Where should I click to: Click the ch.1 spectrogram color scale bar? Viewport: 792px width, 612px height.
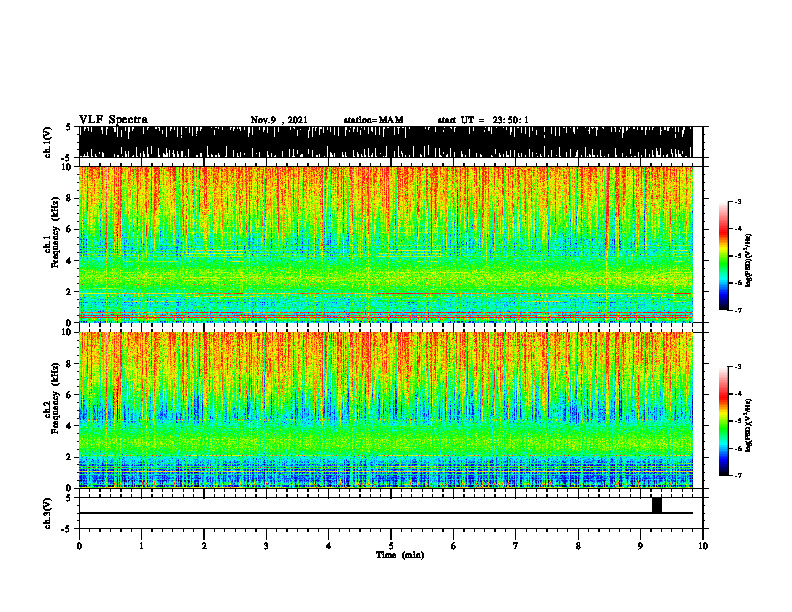[x=723, y=256]
